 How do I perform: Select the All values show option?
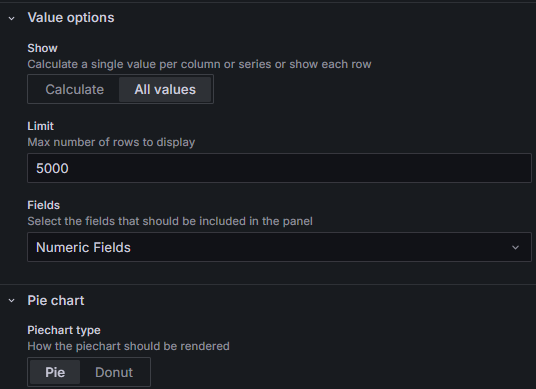point(165,90)
